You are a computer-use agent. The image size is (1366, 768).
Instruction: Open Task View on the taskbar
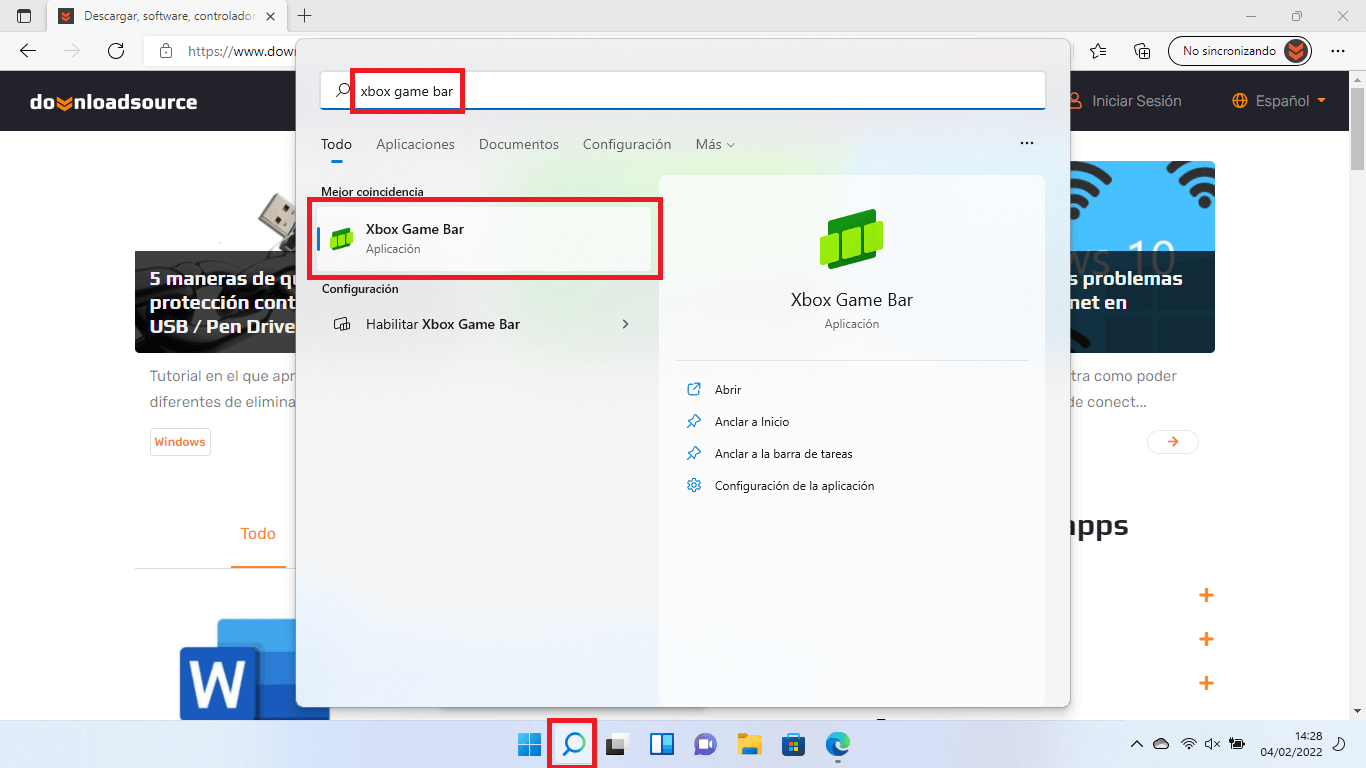(x=617, y=744)
